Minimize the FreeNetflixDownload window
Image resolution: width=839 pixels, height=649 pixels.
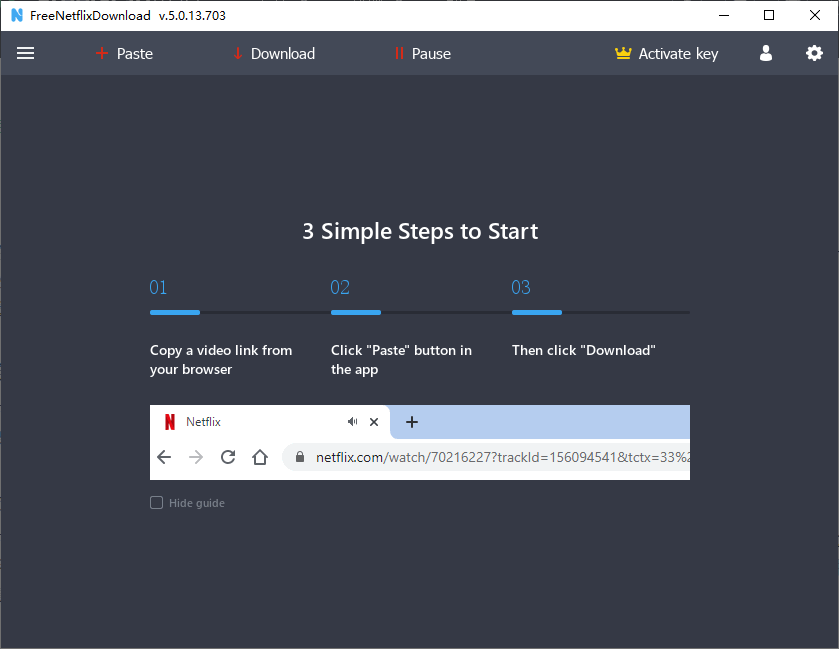tap(724, 16)
